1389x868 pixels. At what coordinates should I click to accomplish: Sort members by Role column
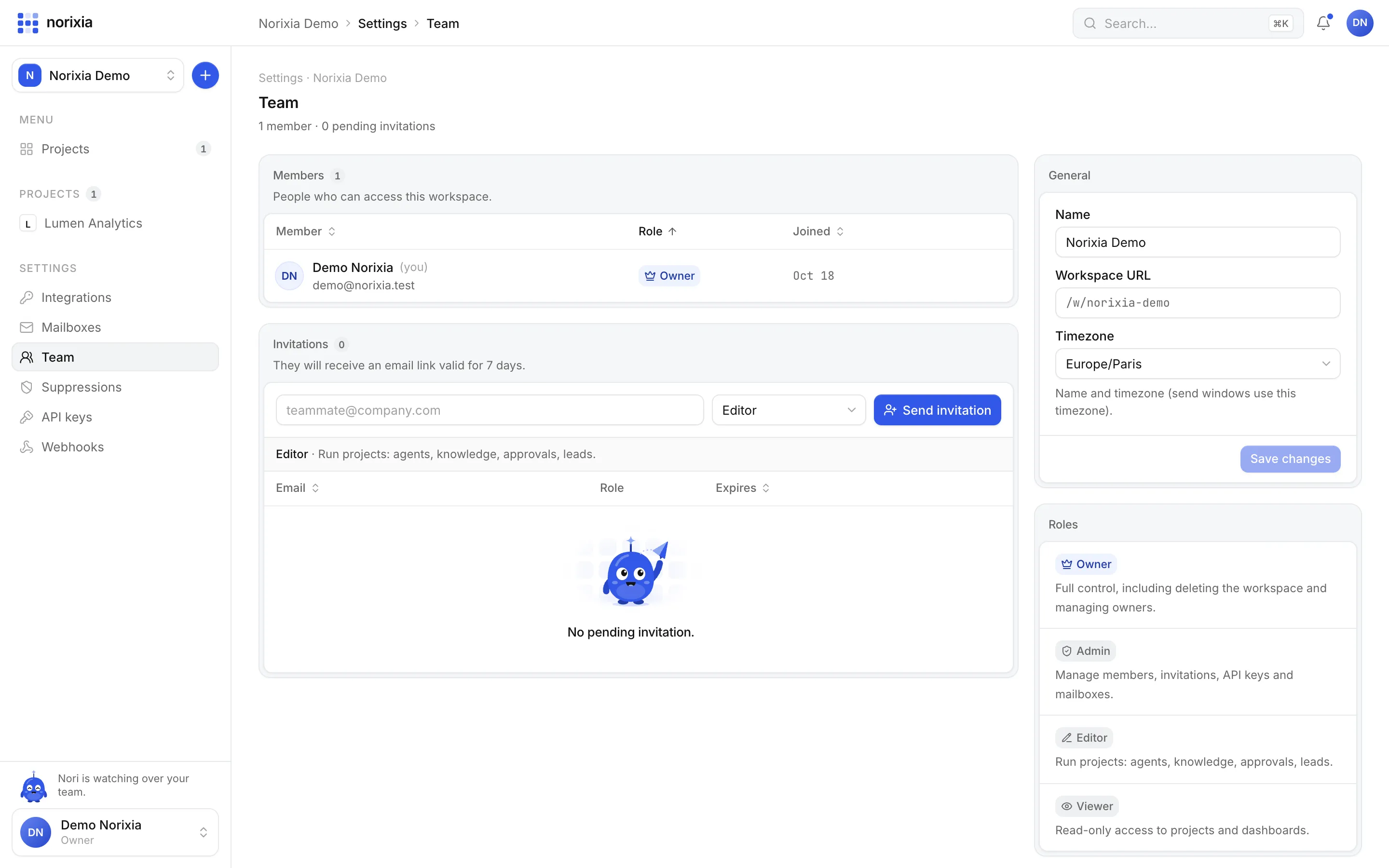(x=658, y=231)
